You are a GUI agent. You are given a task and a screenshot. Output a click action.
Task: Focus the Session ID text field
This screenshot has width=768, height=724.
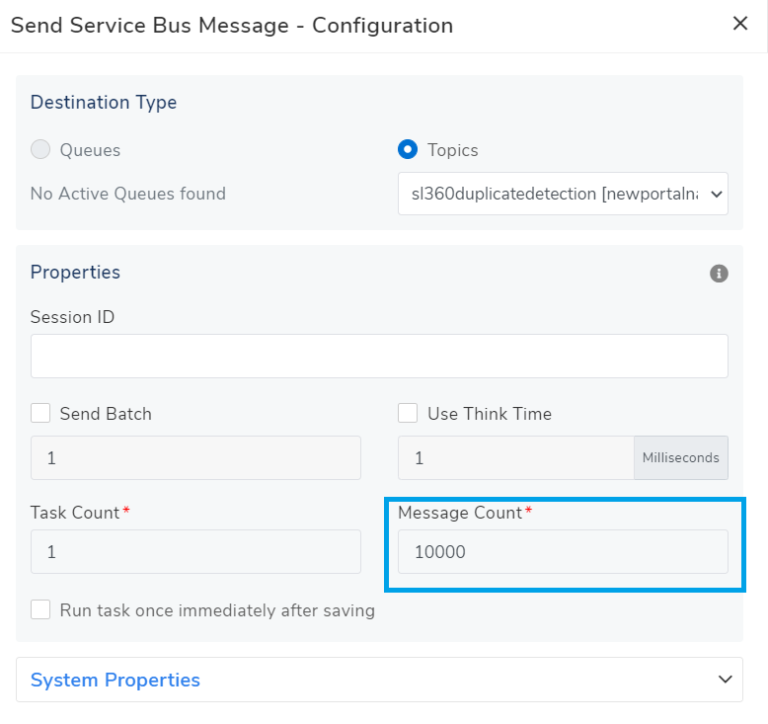pyautogui.click(x=379, y=356)
